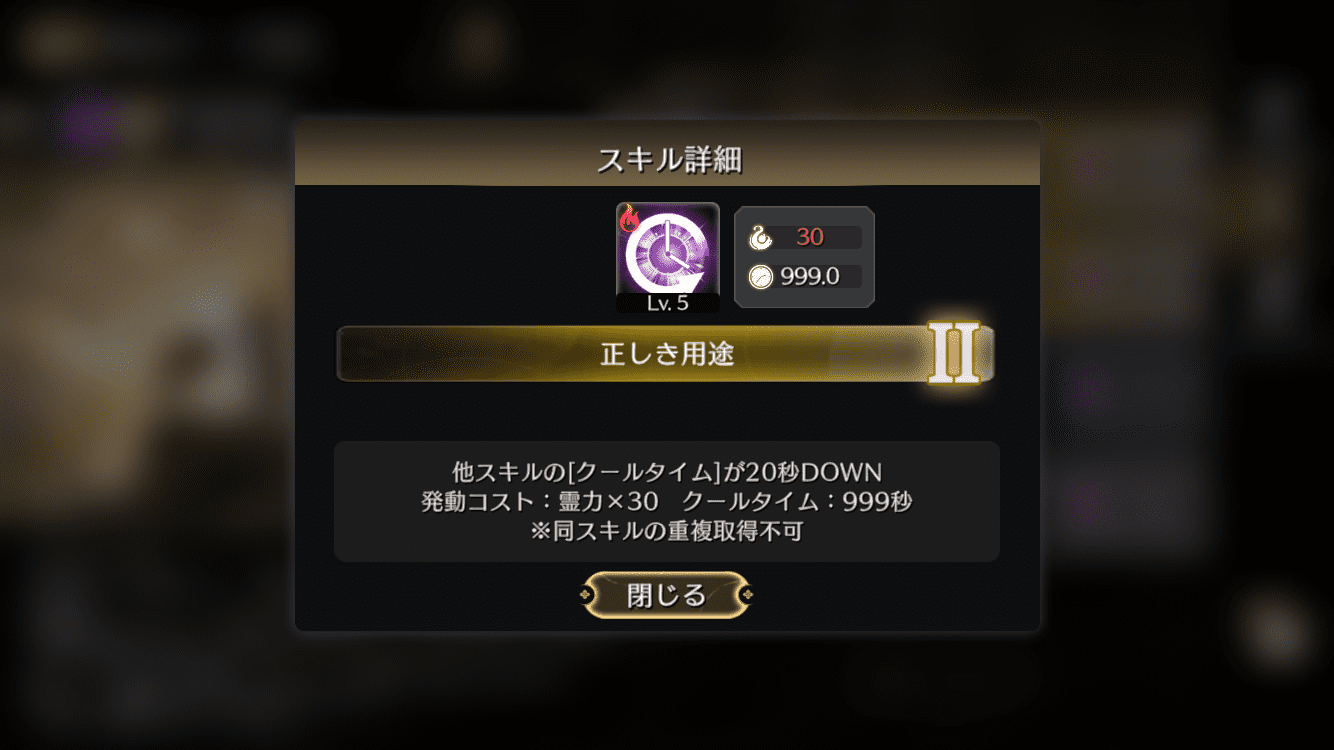Click the red flame badge on skill icon

(x=629, y=217)
